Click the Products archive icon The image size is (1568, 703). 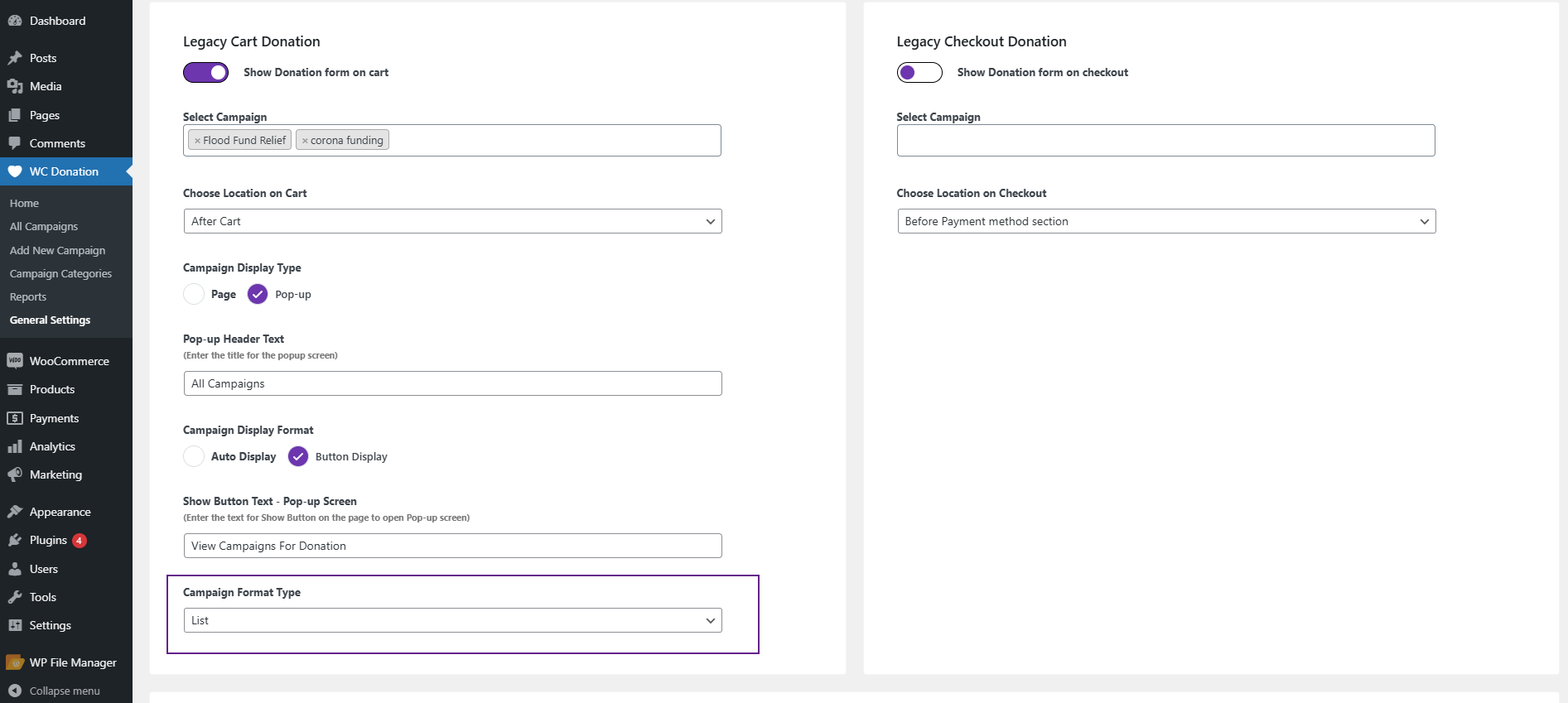15,389
